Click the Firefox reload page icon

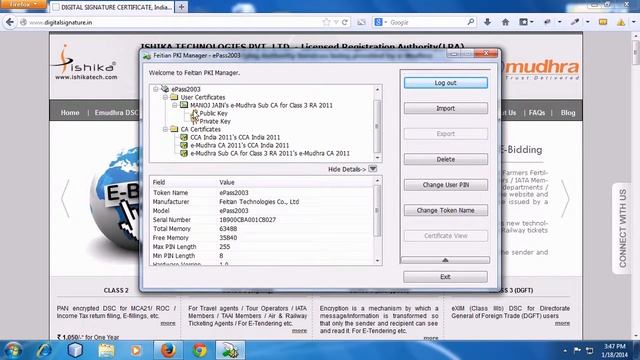pos(345,22)
